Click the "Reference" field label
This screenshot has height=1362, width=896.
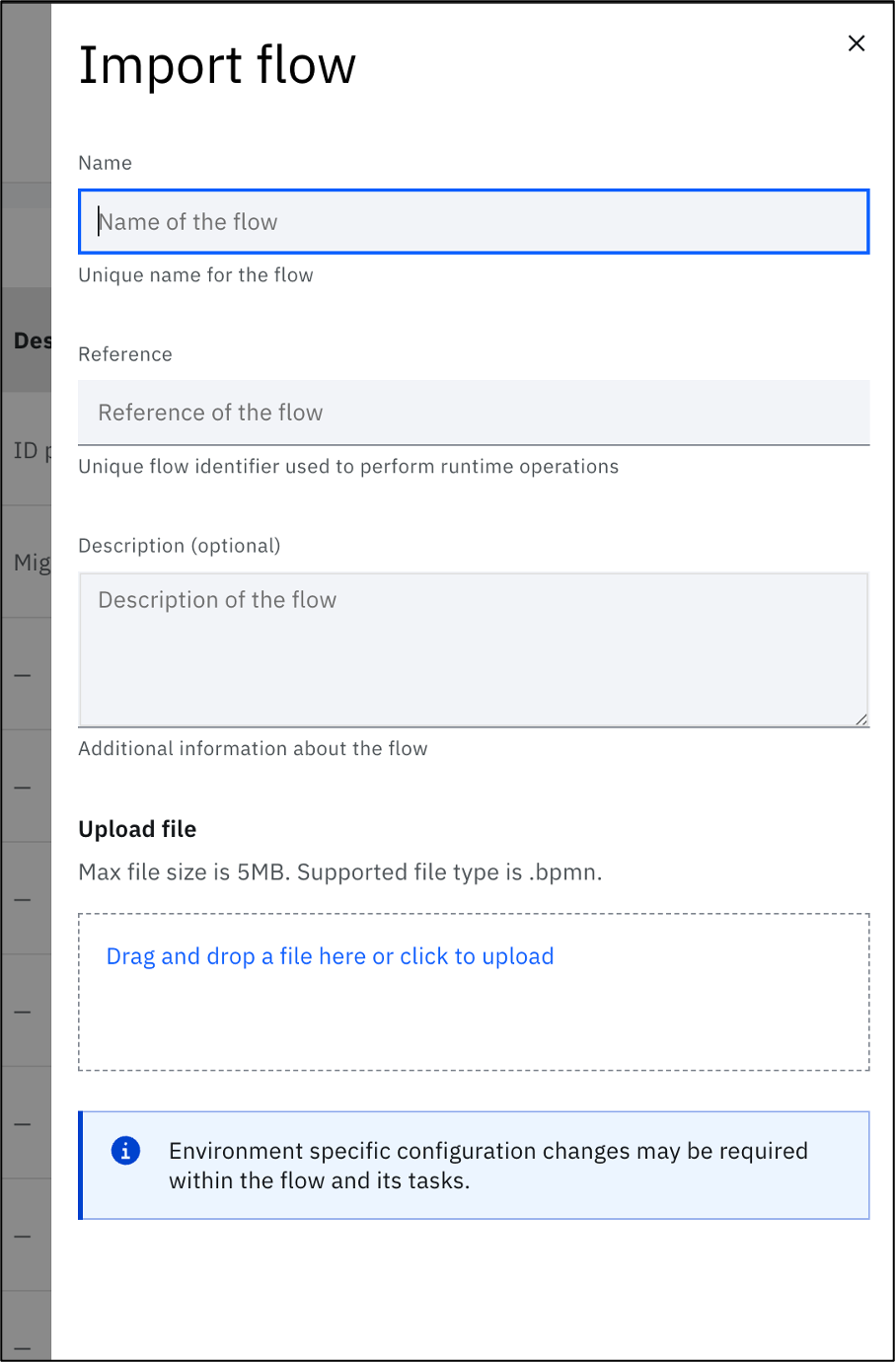point(125,353)
